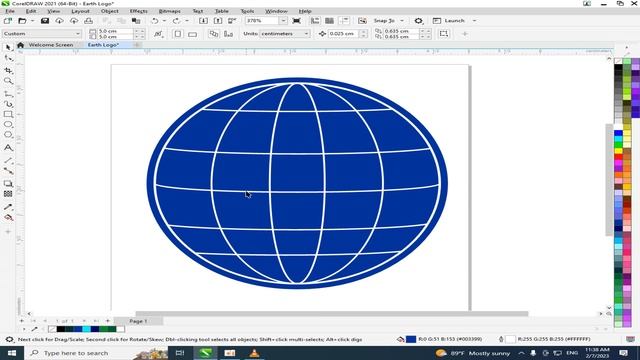
Task: Pick the yellow swatch in palette
Action: pyautogui.click(x=618, y=151)
